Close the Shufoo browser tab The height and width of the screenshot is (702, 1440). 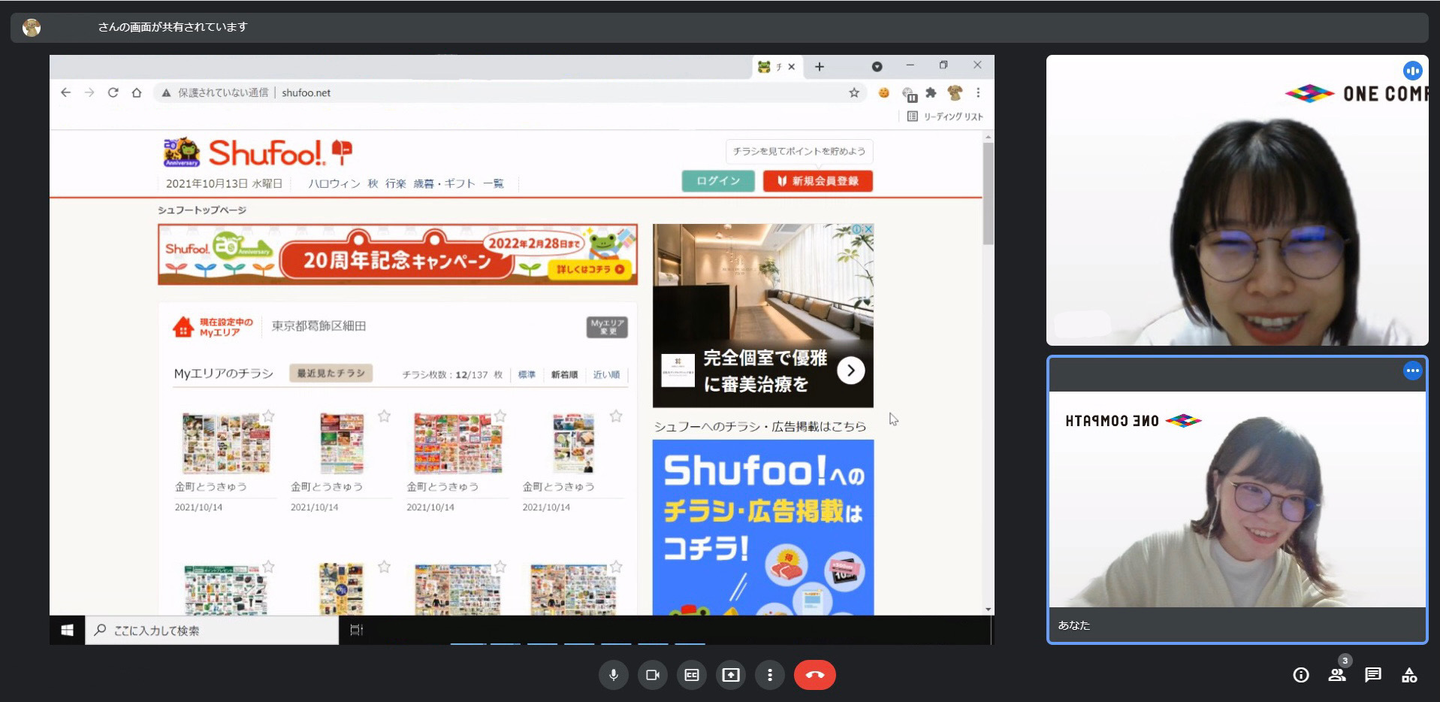[792, 67]
